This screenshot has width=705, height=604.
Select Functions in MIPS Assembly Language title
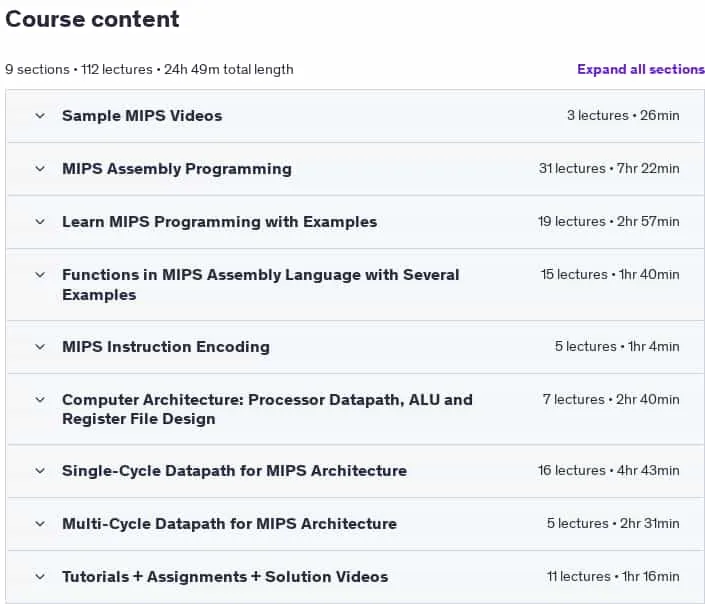pyautogui.click(x=261, y=285)
